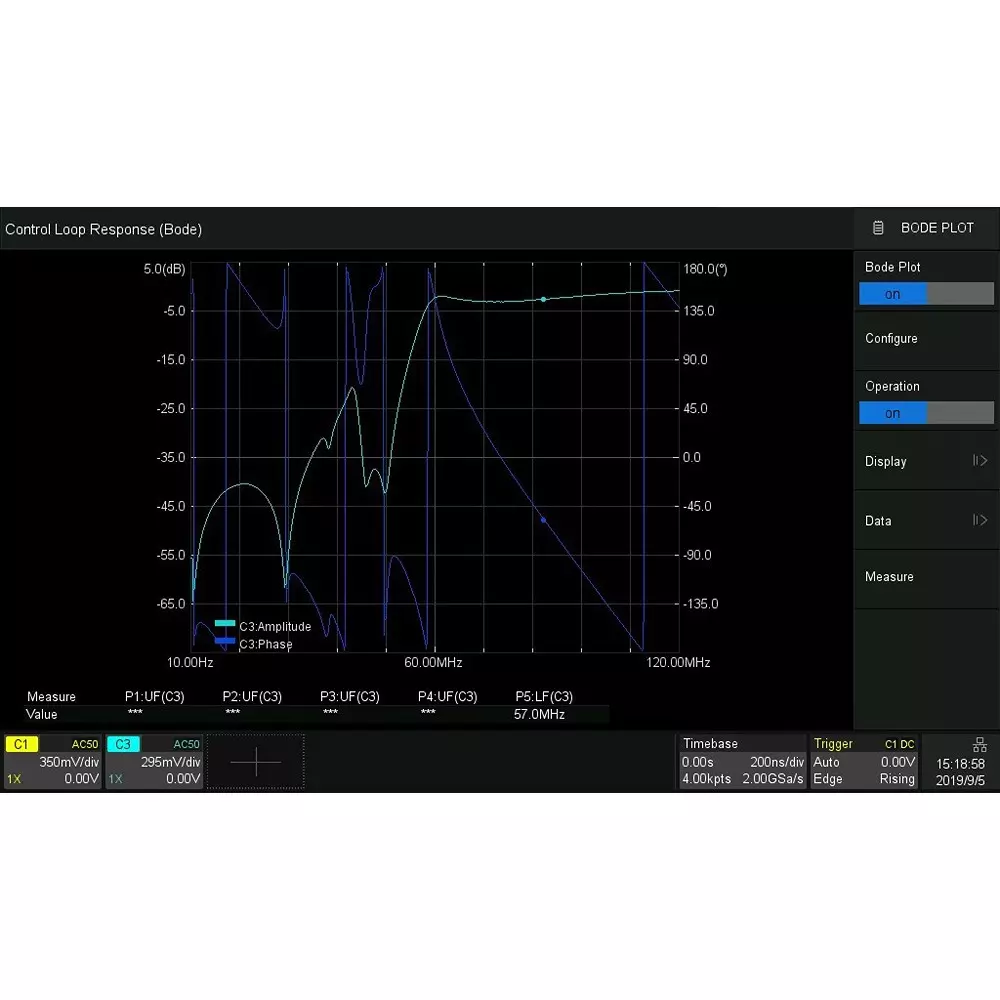The width and height of the screenshot is (1000, 1000).
Task: Open the Data menu entry
Action: (x=926, y=521)
